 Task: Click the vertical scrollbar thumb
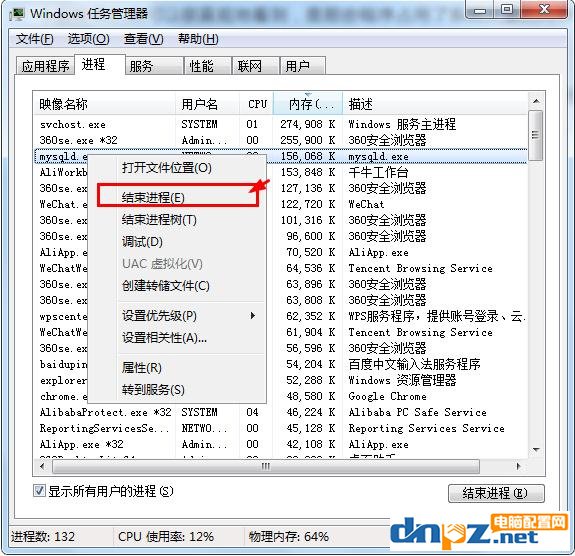pyautogui.click(x=536, y=135)
